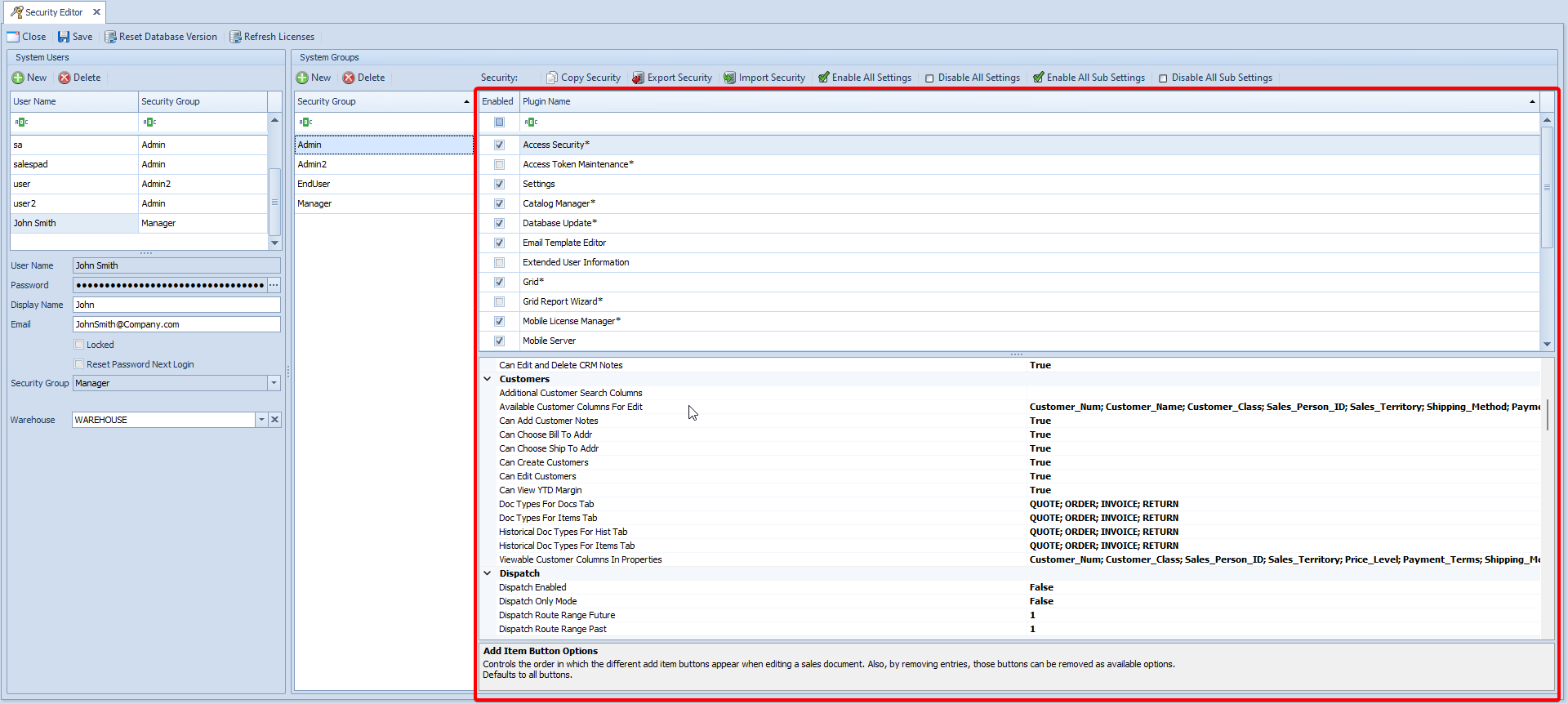The height and width of the screenshot is (704, 1568).
Task: Click Disable All Sub Settings
Action: [1216, 78]
